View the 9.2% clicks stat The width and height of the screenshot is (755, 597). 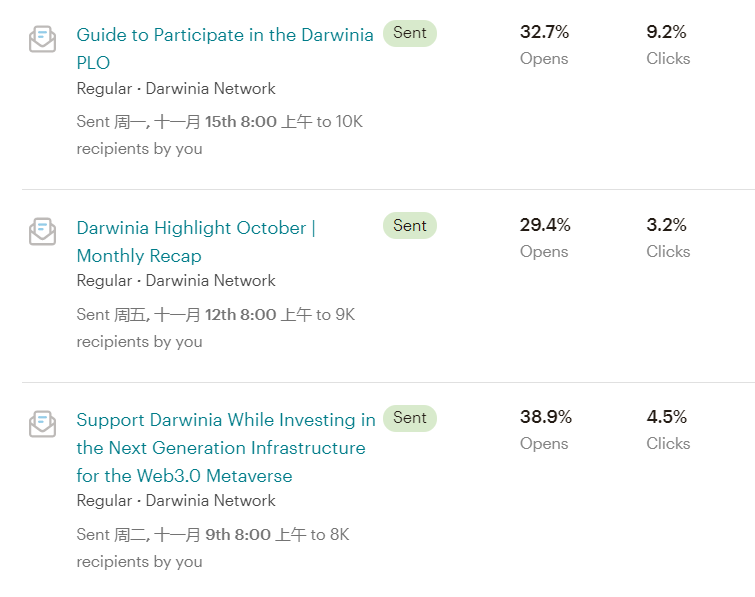pyautogui.click(x=667, y=32)
